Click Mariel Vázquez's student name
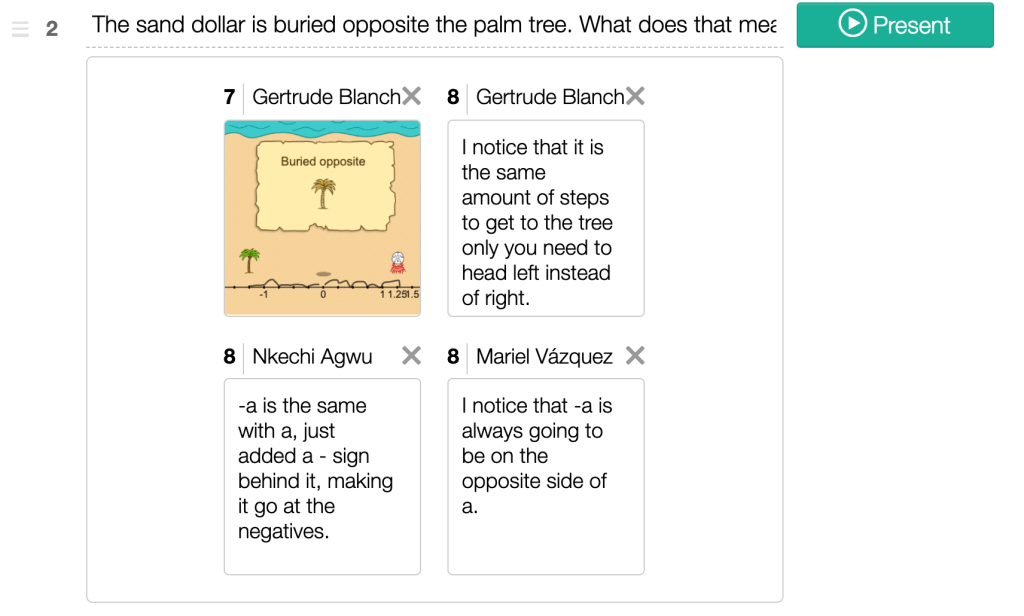Image resolution: width=1024 pixels, height=616 pixels. (544, 357)
